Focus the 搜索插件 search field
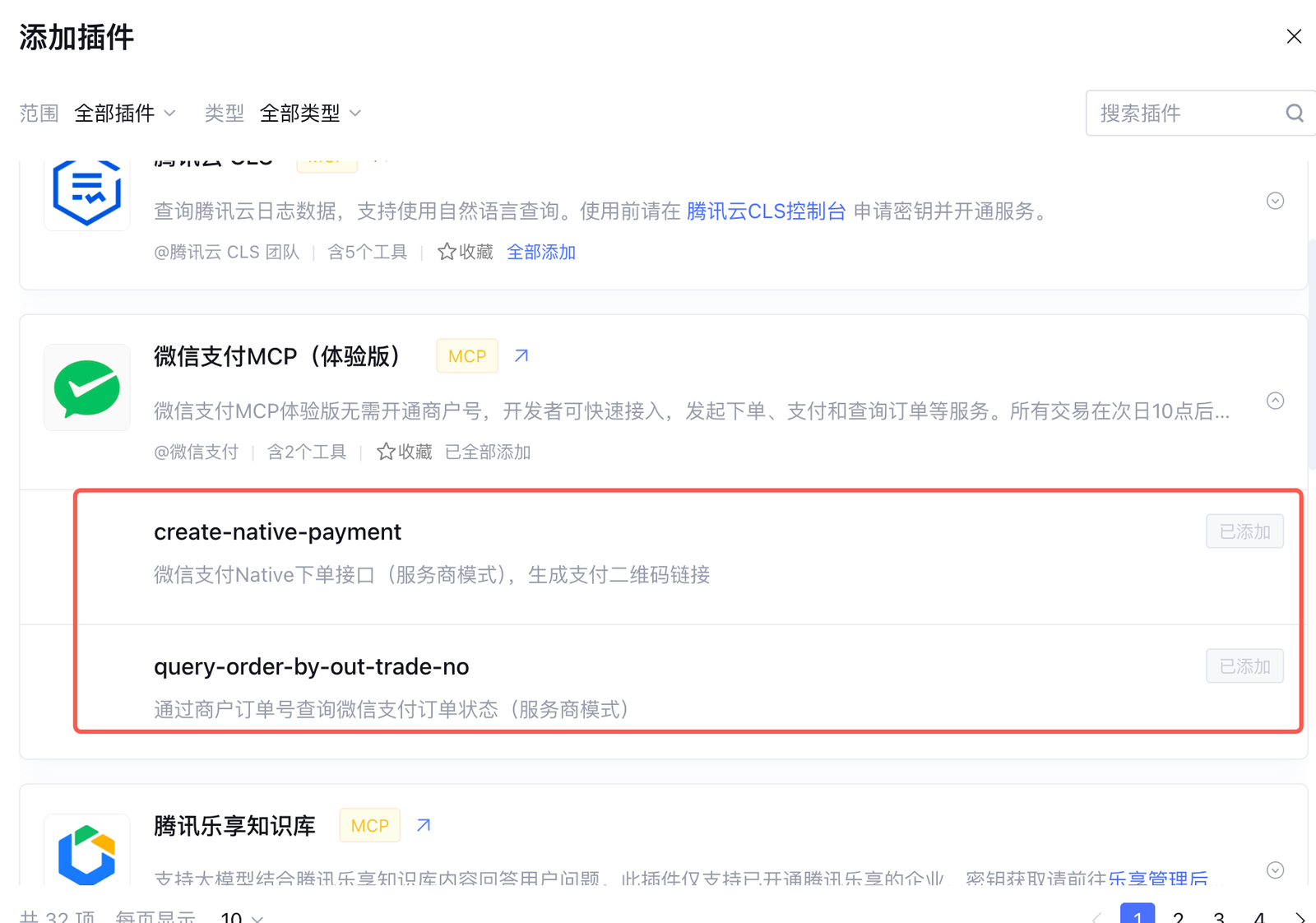Viewport: 1316px width, 923px height. coord(1184,114)
